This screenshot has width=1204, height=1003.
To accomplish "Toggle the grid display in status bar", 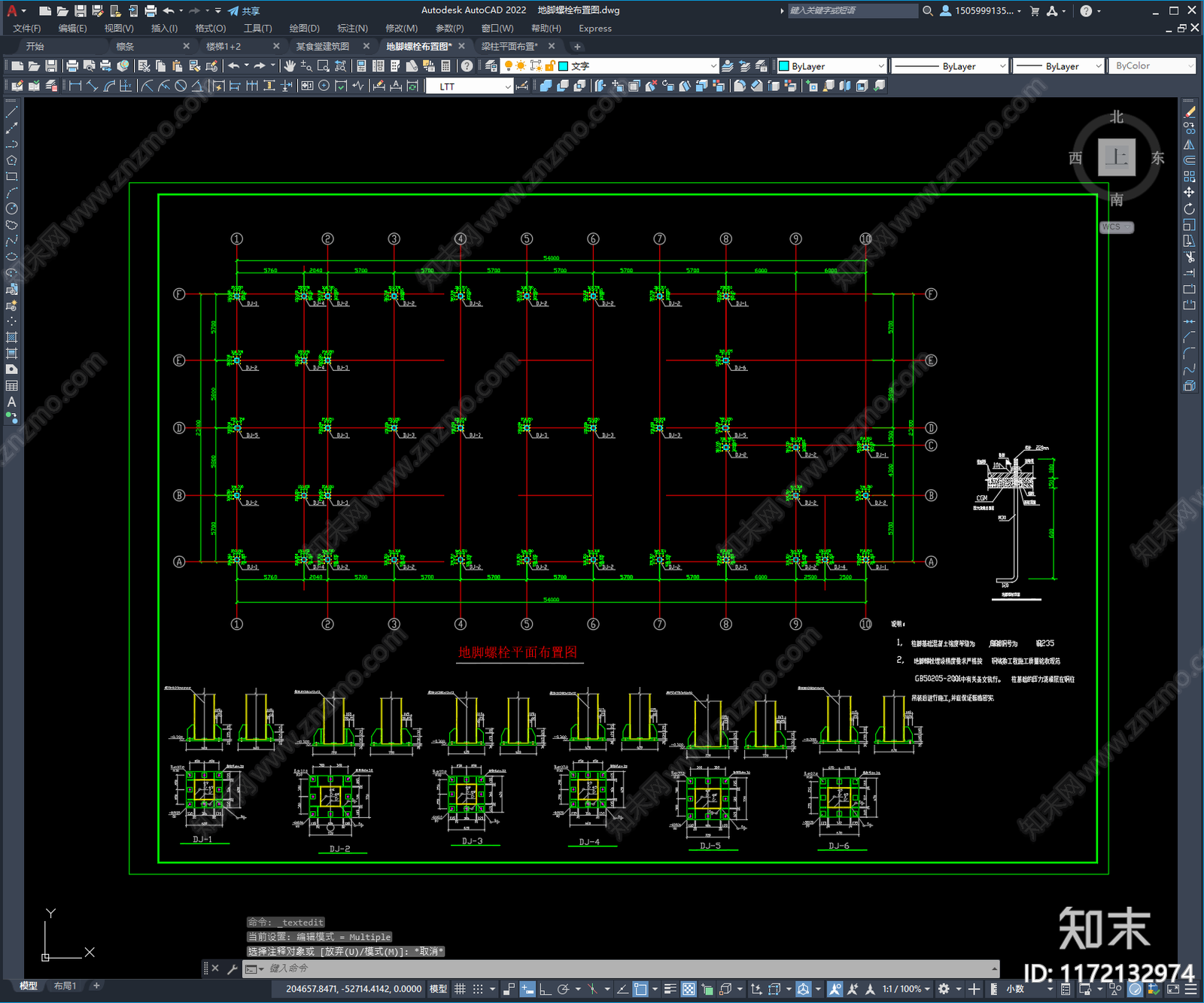I will 460,989.
